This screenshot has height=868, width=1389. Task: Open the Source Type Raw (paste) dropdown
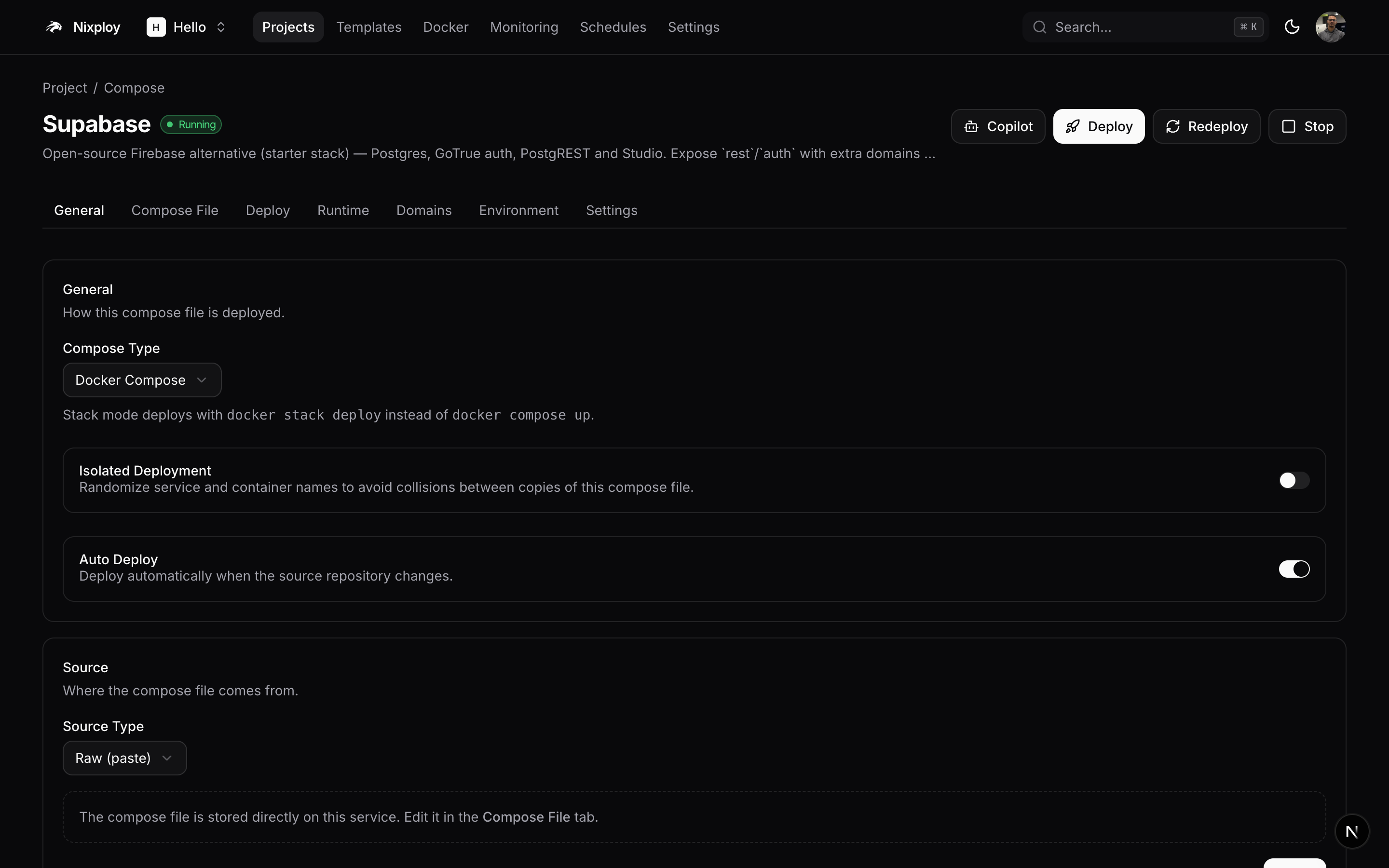point(124,758)
